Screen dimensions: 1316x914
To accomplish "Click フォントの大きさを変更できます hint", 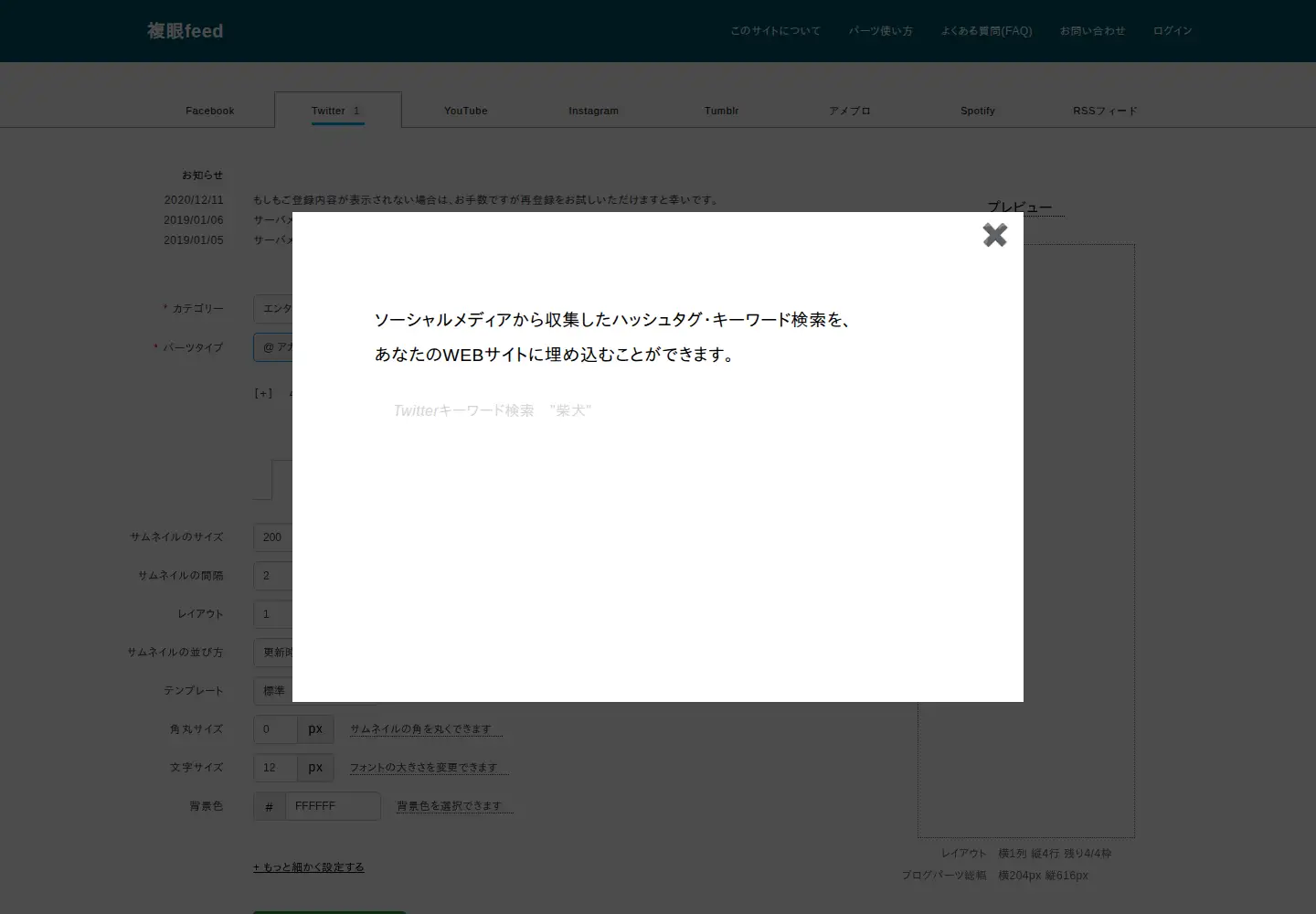I will tap(429, 768).
